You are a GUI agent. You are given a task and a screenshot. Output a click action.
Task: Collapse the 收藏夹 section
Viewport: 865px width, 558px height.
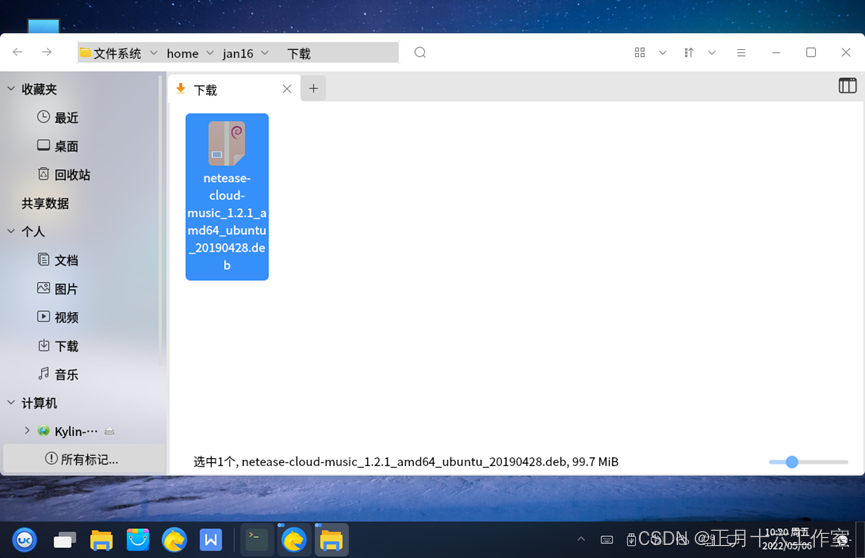pos(11,88)
